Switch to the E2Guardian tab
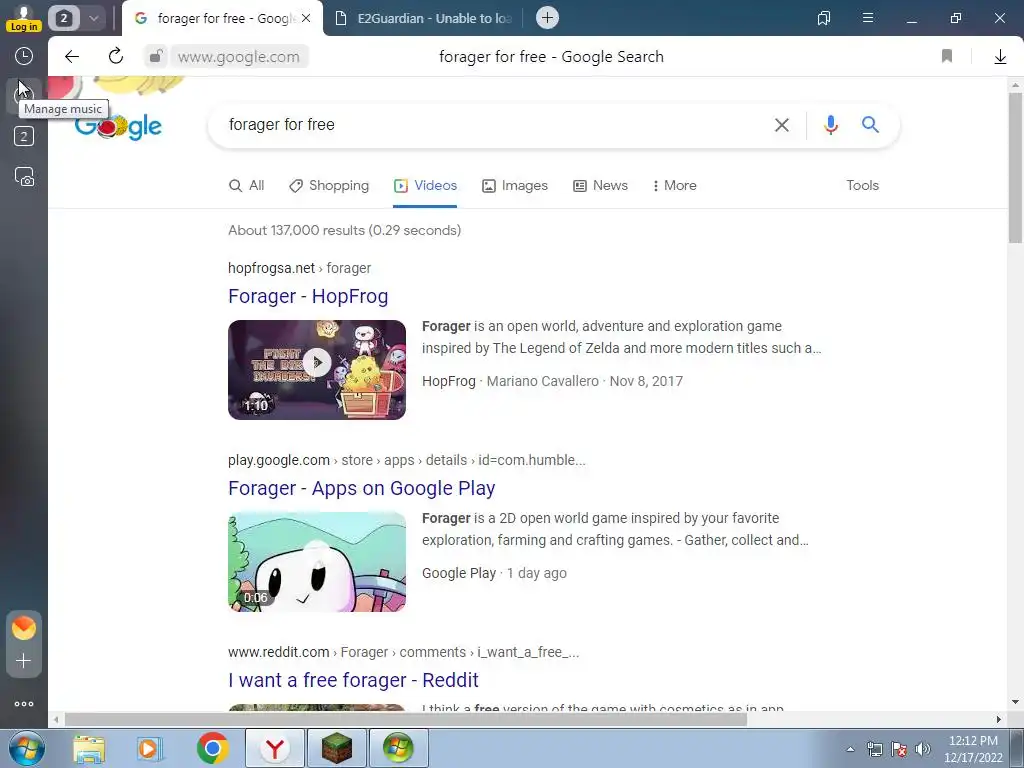1024x768 pixels. pos(424,18)
